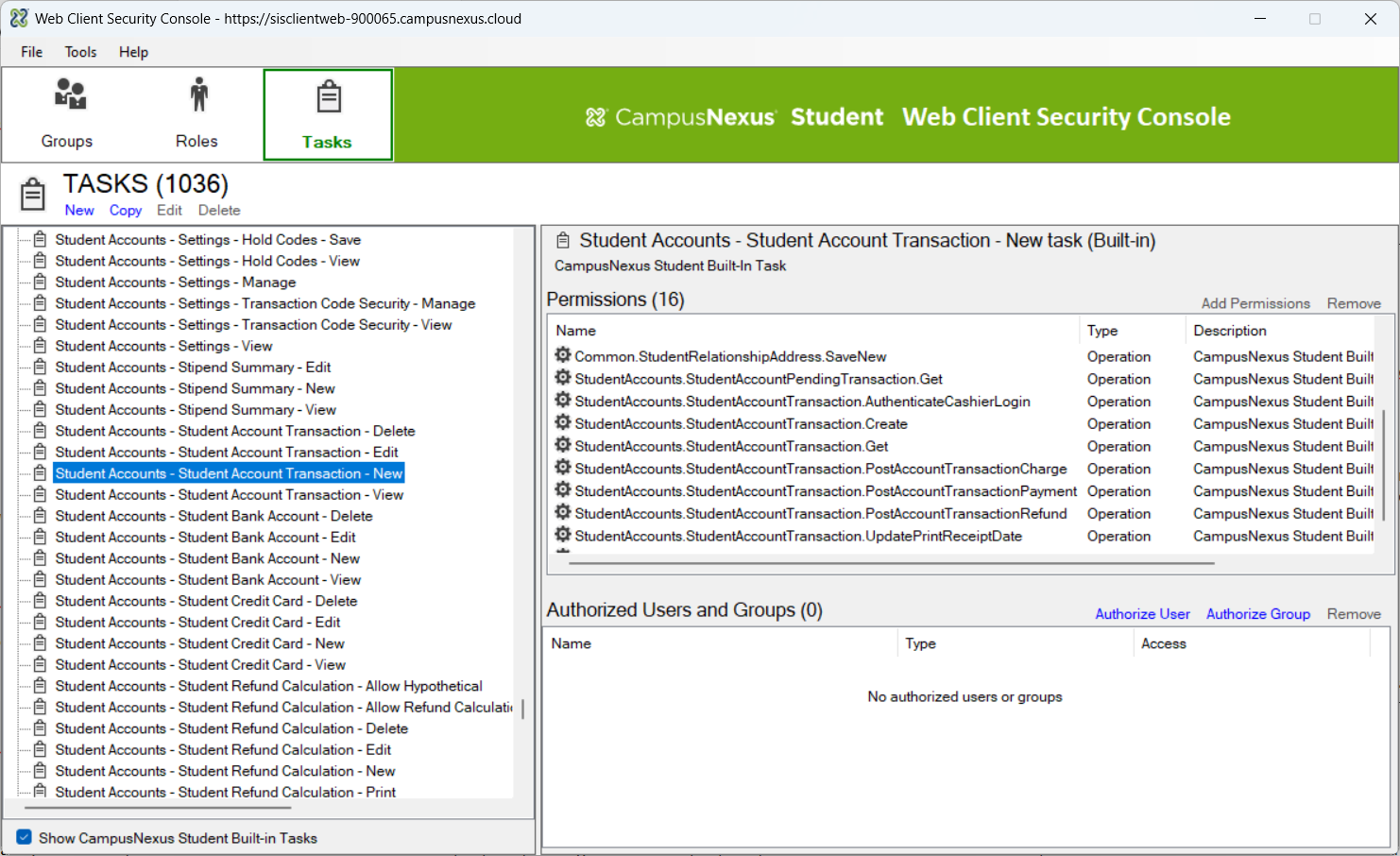Click the Access column header in authorized list
The image size is (1400, 856).
(x=1252, y=643)
